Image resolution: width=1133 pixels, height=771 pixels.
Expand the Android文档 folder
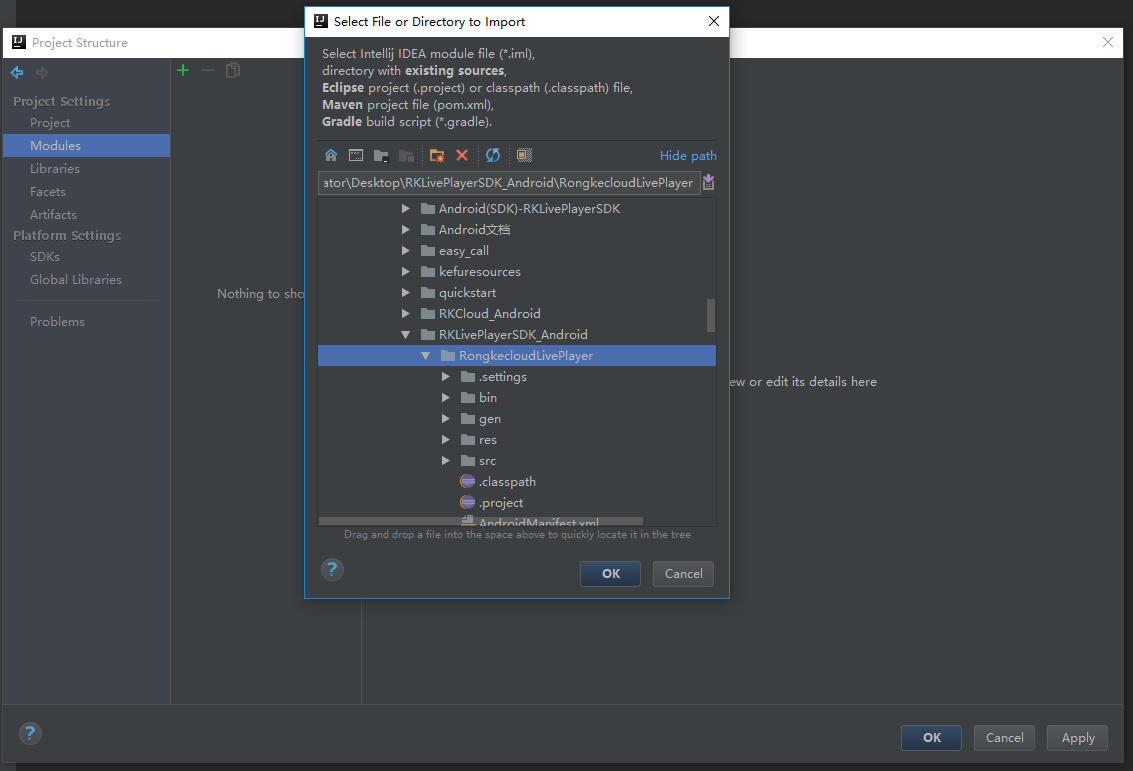(x=405, y=229)
